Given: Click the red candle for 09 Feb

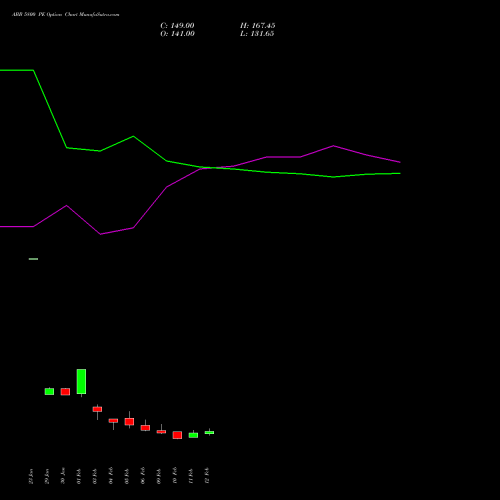Looking at the screenshot, I should pos(161,432).
